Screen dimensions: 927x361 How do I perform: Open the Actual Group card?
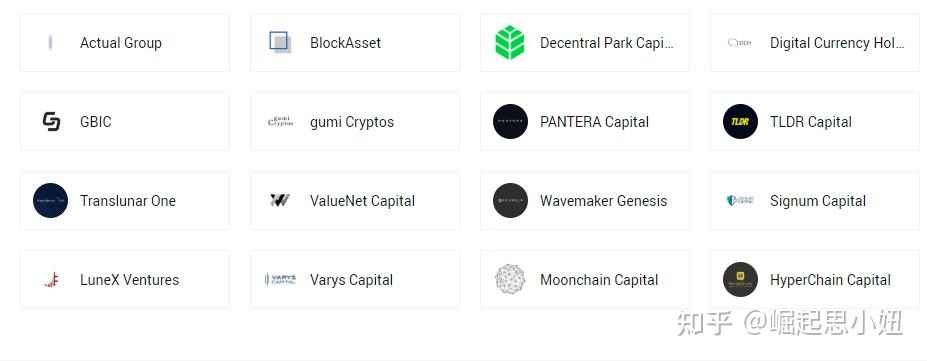click(125, 43)
